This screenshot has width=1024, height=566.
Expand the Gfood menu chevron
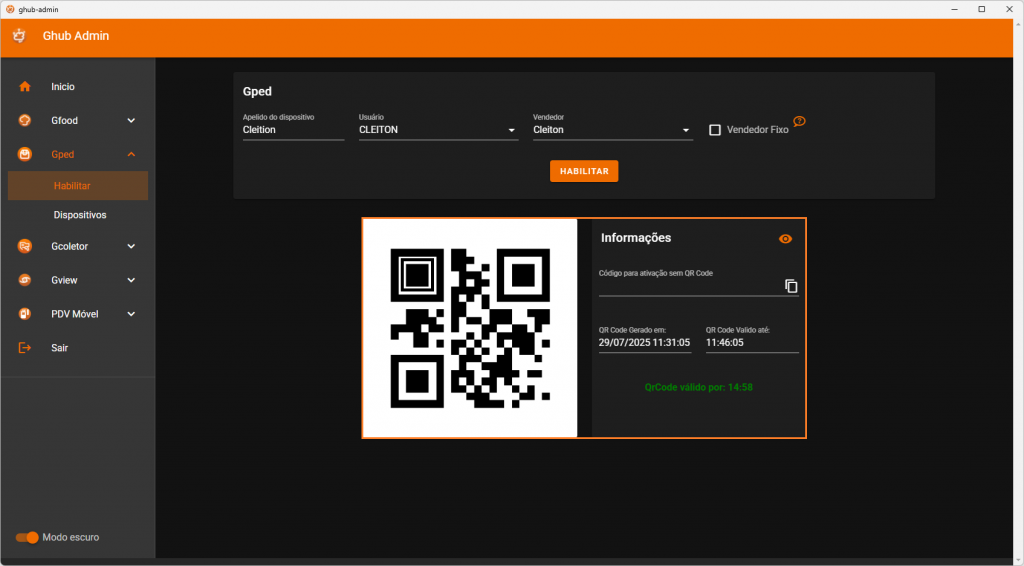tap(131, 120)
